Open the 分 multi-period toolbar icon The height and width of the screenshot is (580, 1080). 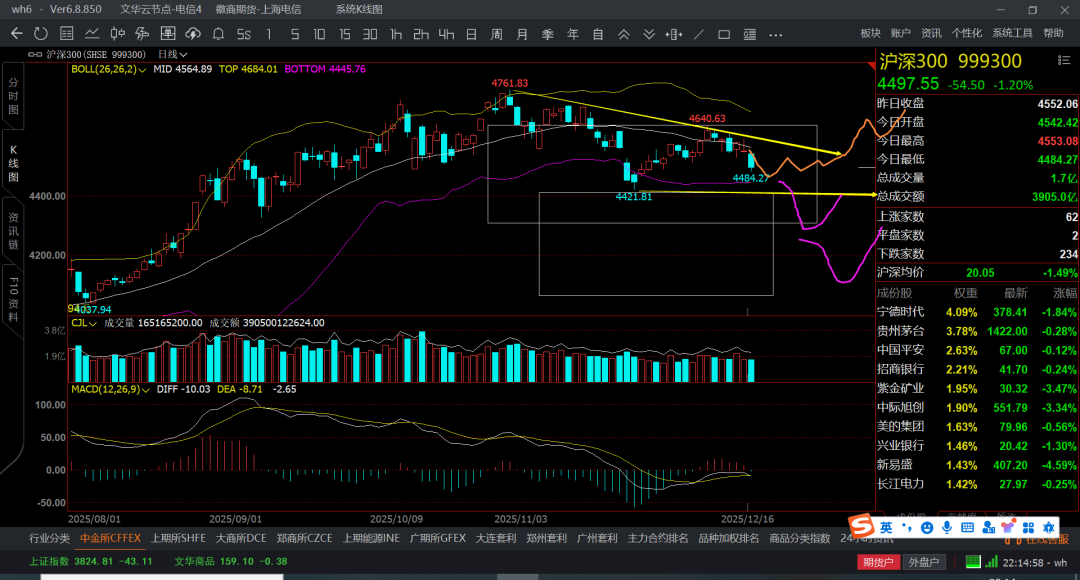143,34
